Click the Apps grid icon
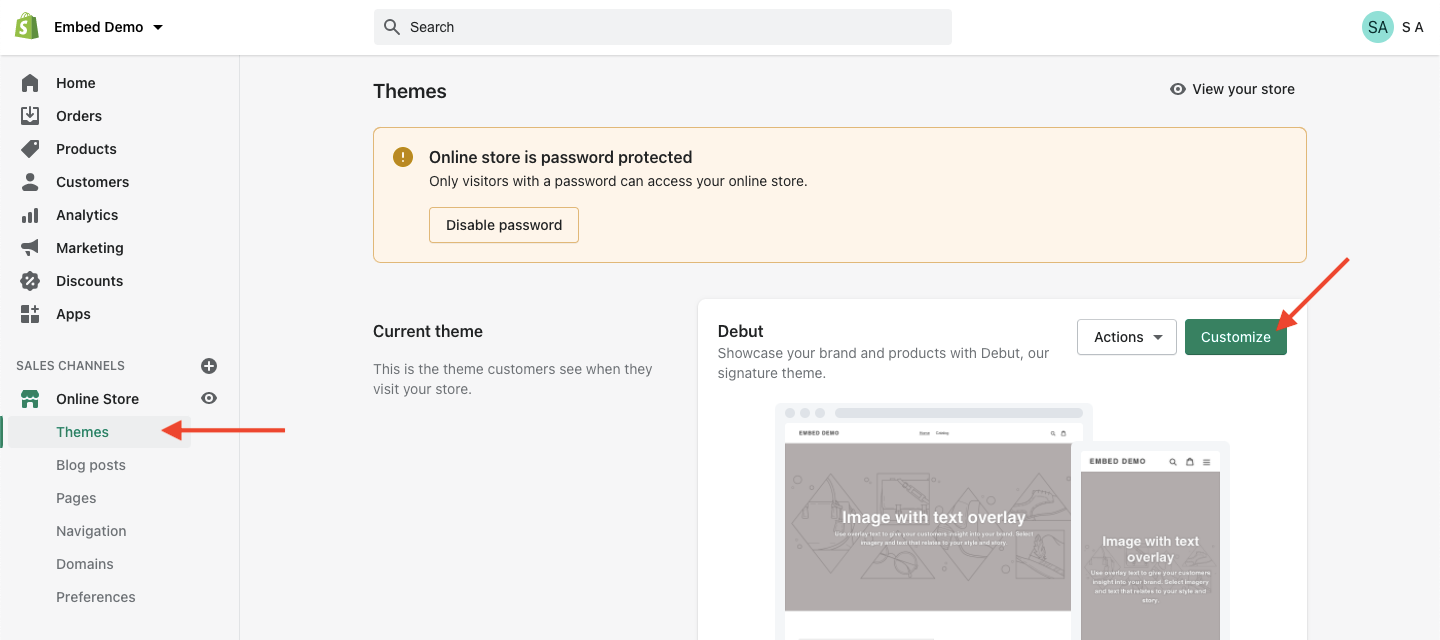The width and height of the screenshot is (1440, 640). click(30, 314)
